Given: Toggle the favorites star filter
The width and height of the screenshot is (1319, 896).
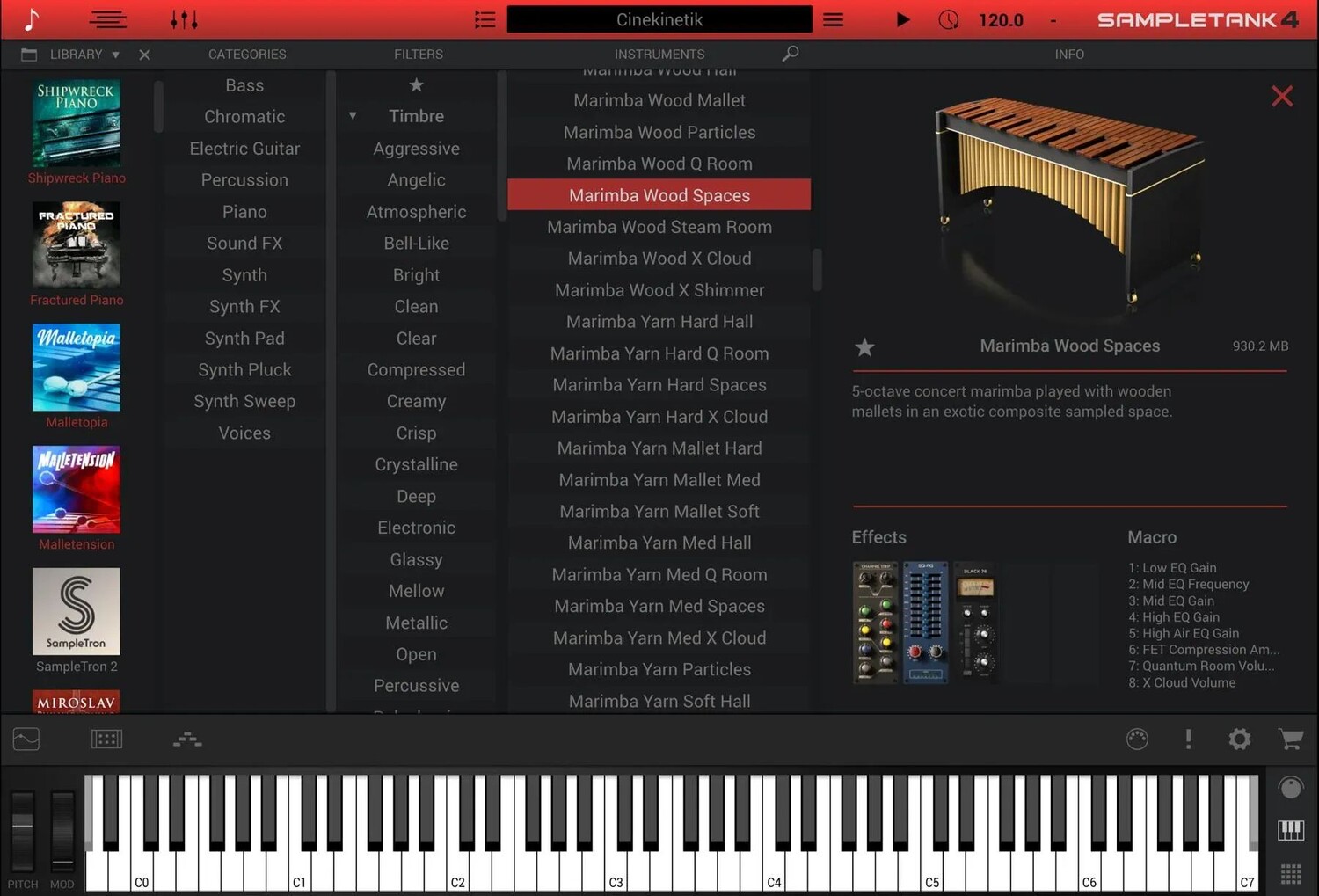Looking at the screenshot, I should [416, 85].
